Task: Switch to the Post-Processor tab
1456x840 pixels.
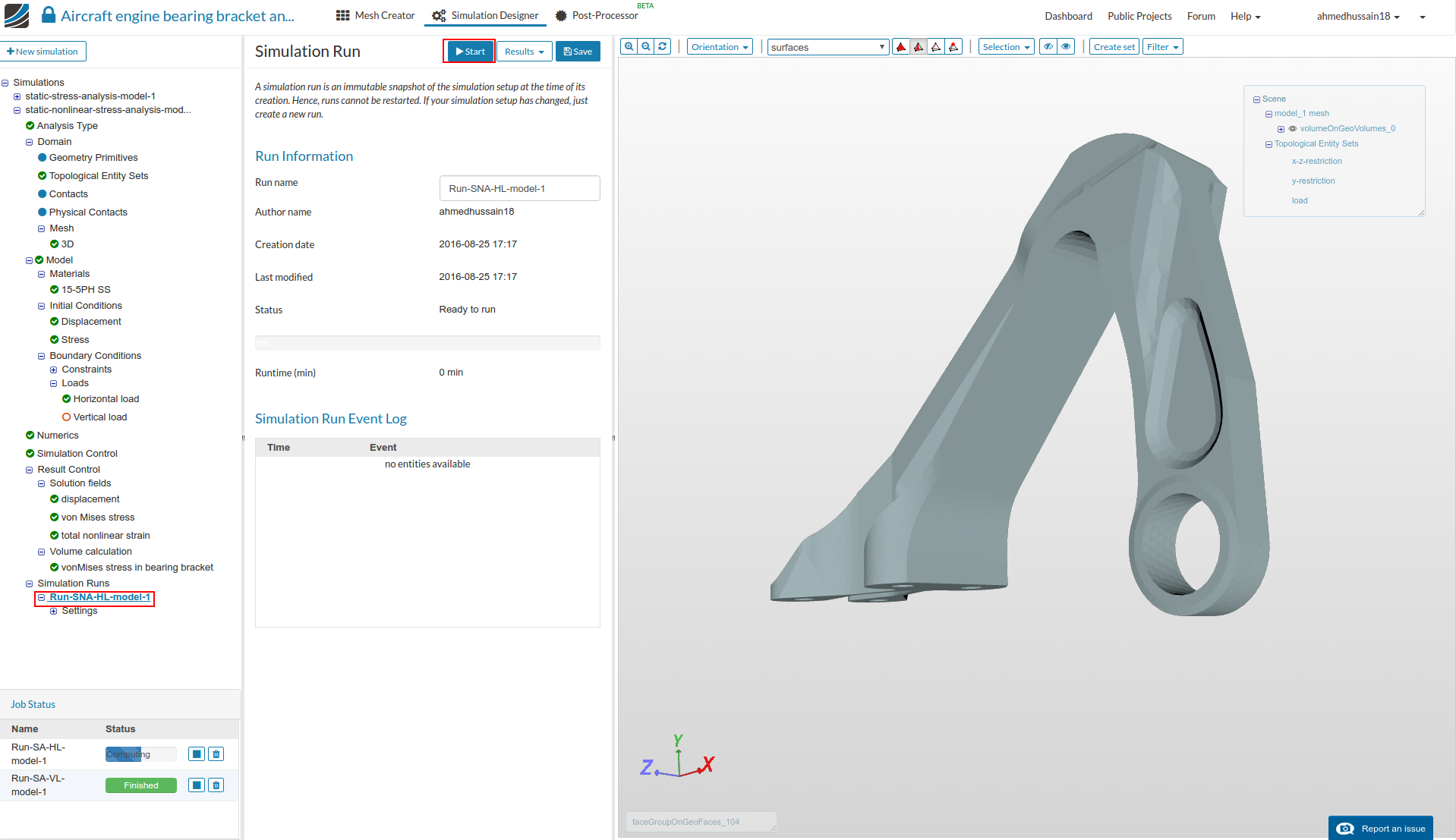Action: pos(597,15)
